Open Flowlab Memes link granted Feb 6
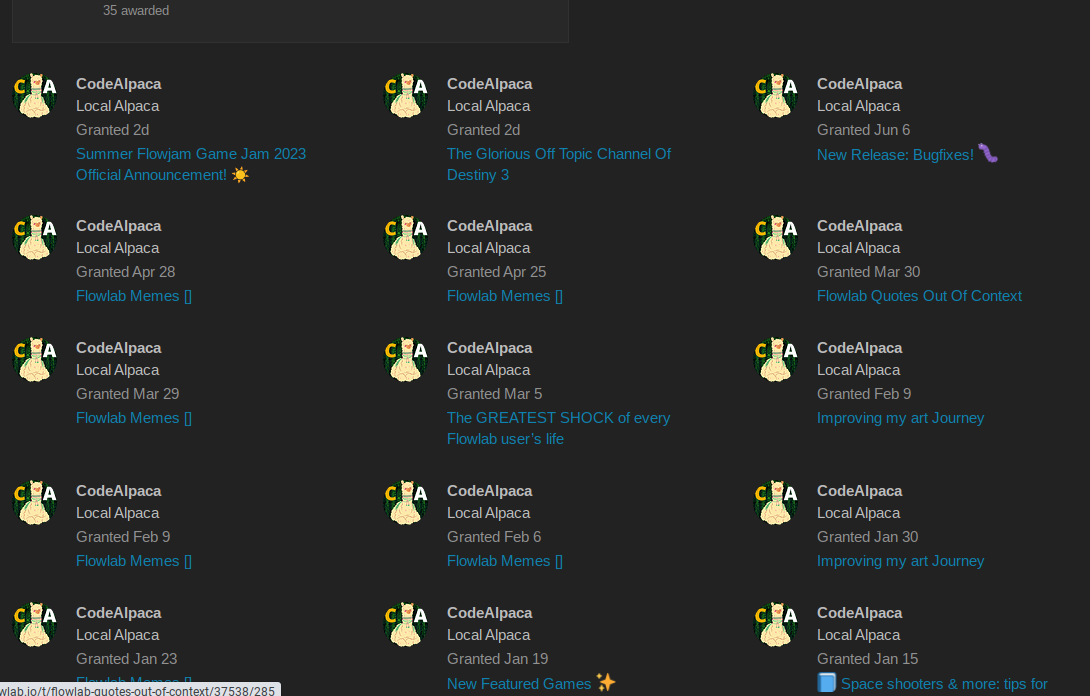The image size is (1090, 696). point(505,561)
